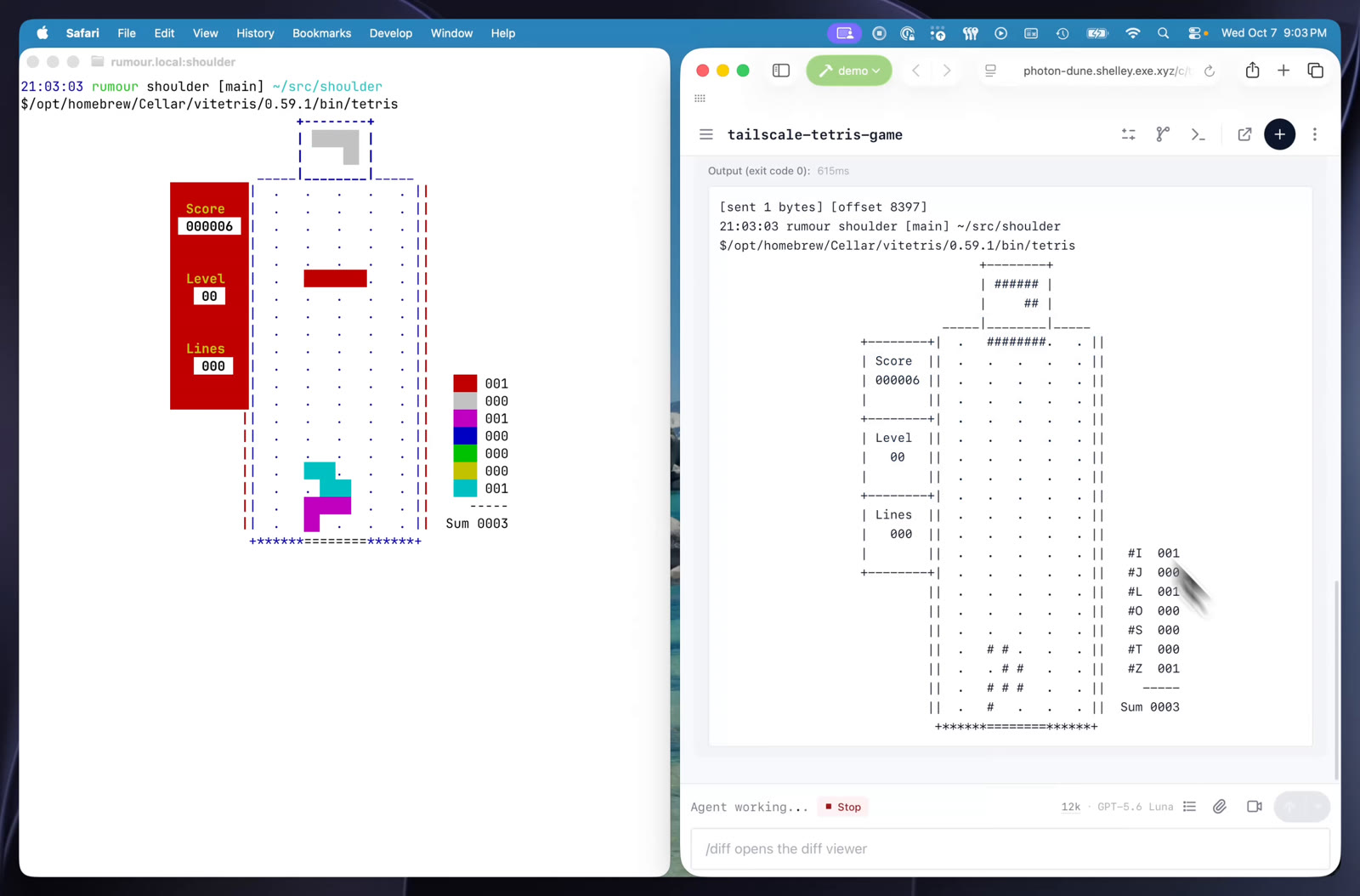The image size is (1360, 896).
Task: Click the page reader icon in address bar
Action: [x=990, y=71]
